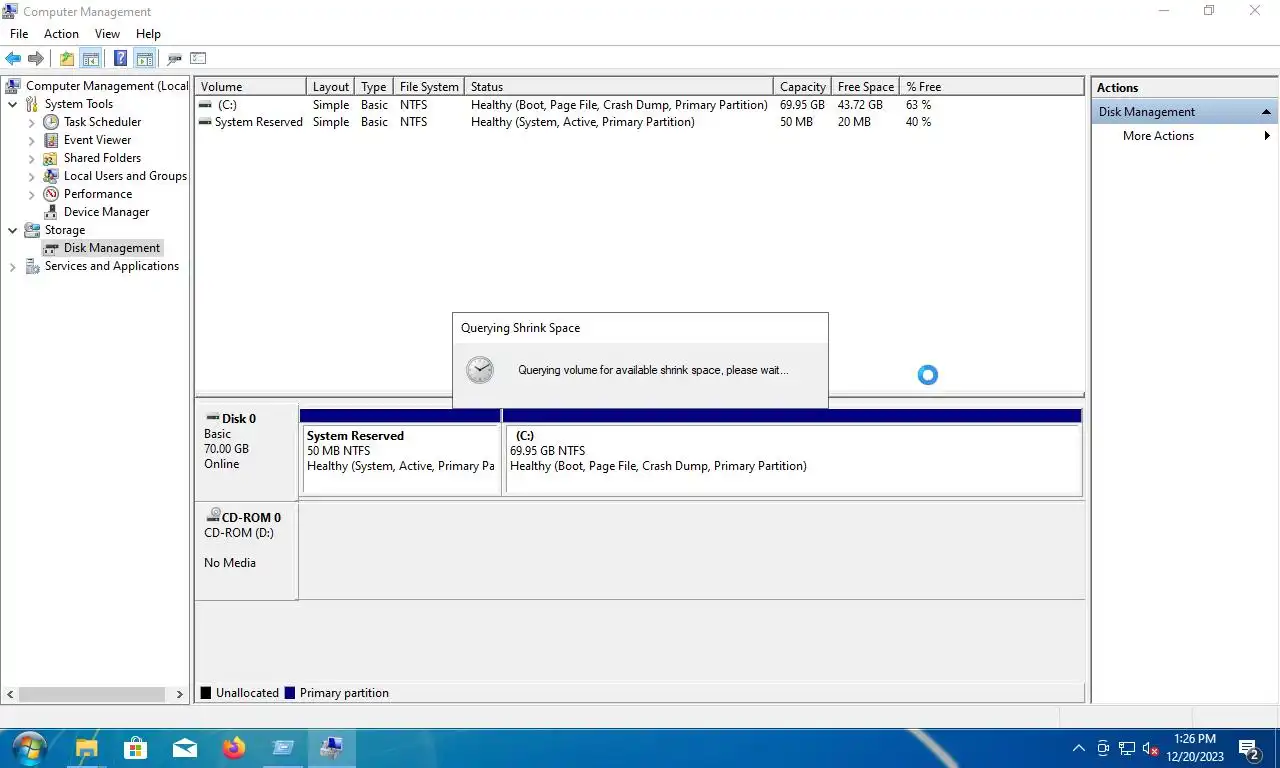The height and width of the screenshot is (768, 1280).
Task: Collapse the System Tools node
Action: point(12,104)
